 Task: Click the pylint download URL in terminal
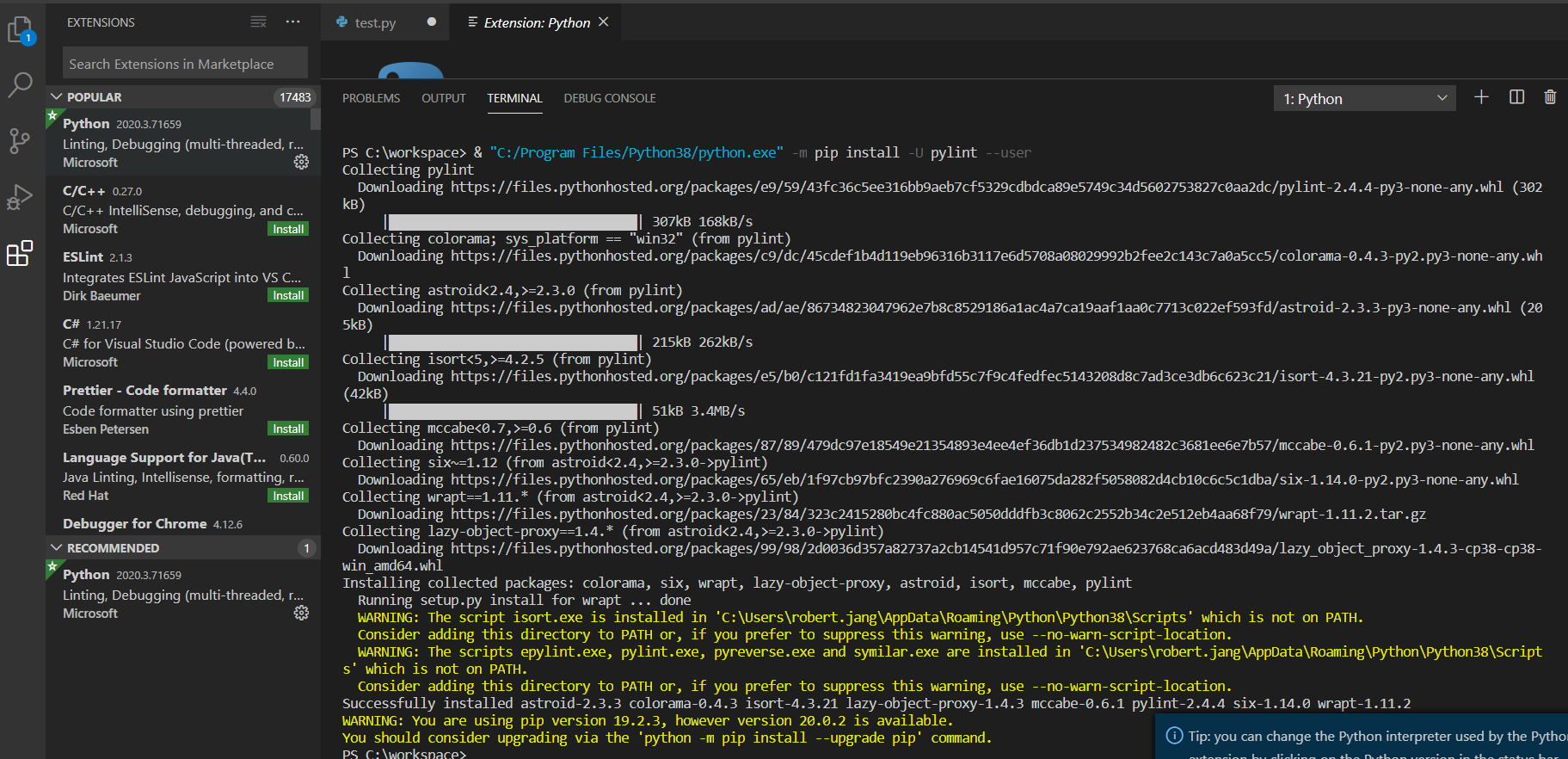tap(977, 187)
